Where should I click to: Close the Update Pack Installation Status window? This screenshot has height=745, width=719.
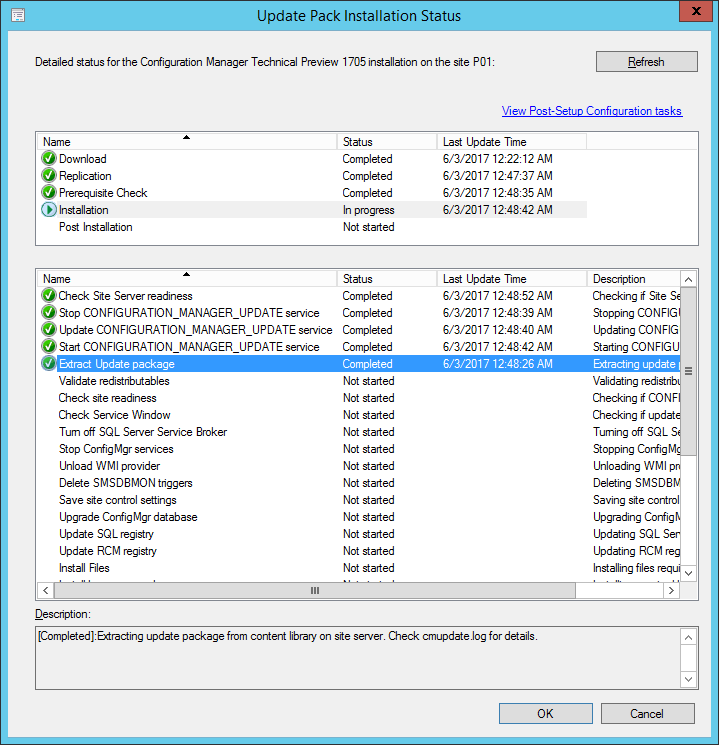696,11
